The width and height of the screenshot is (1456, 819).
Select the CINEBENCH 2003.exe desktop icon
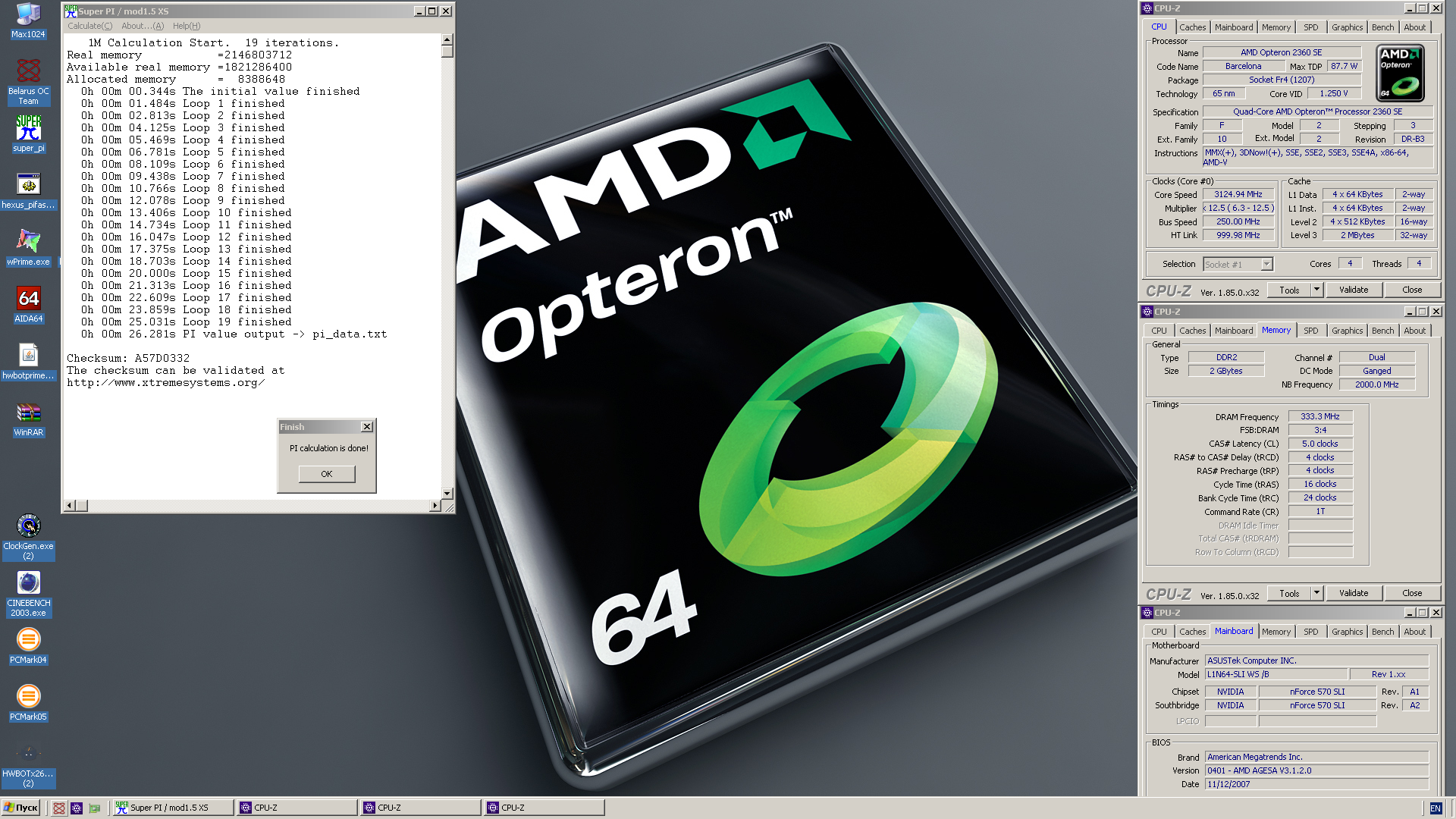point(28,594)
